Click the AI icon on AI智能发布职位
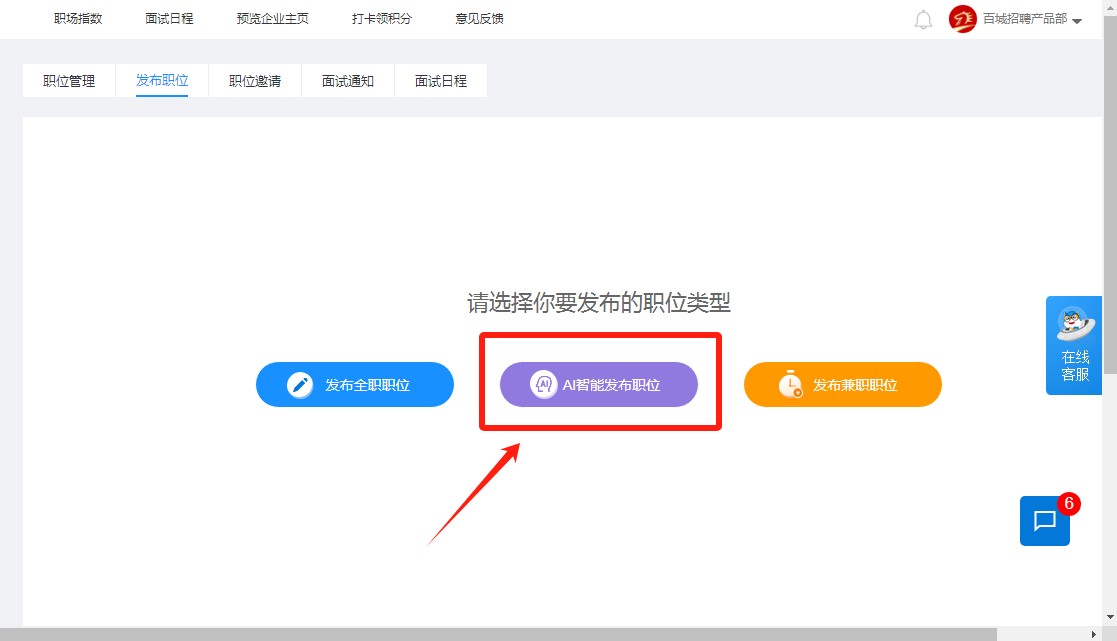 tap(543, 385)
